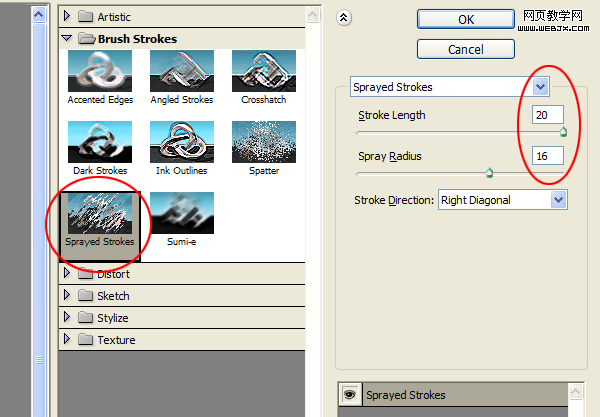Expand the Distort filter category
The width and height of the screenshot is (600, 417).
(67, 273)
